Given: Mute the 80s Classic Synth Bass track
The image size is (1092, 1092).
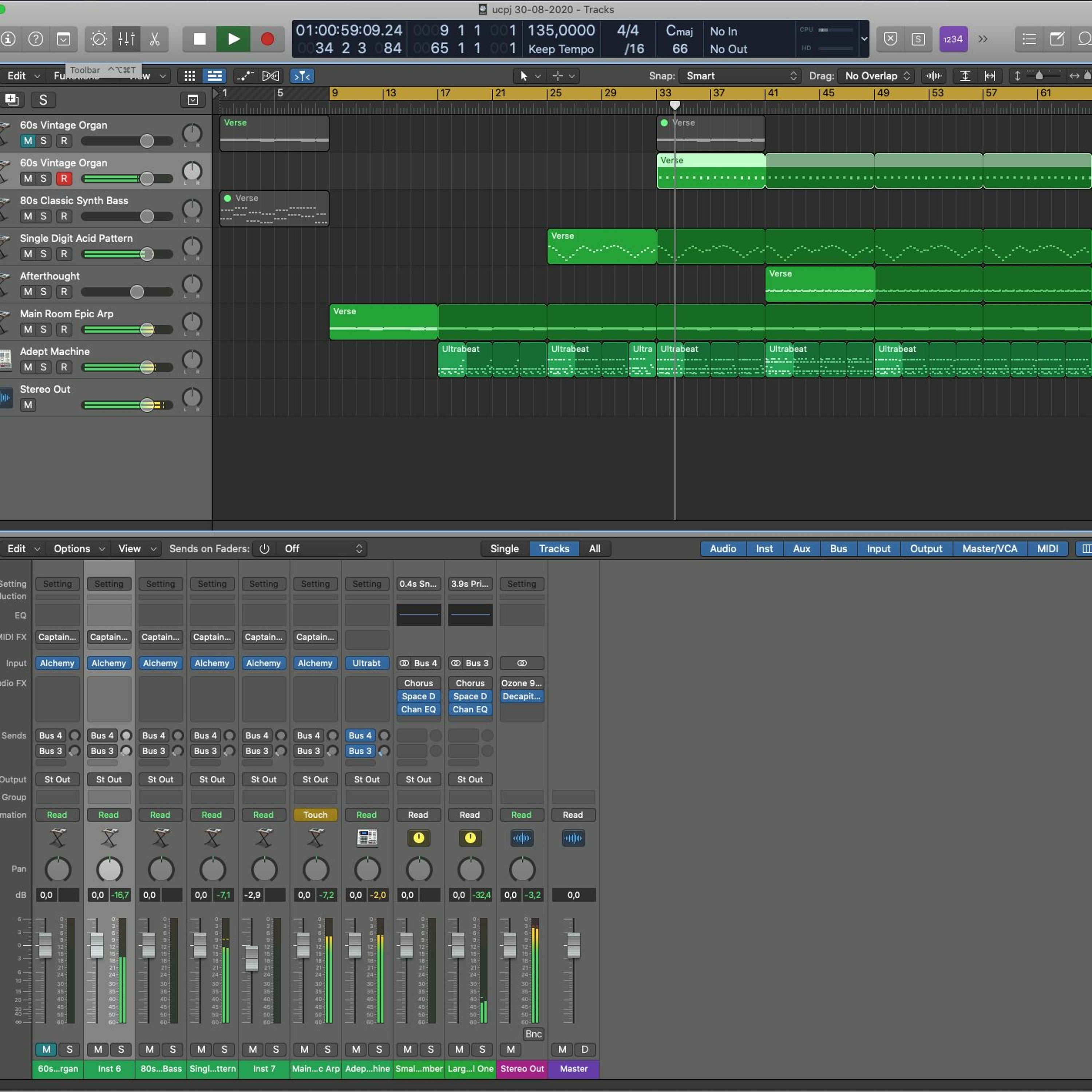Looking at the screenshot, I should 28,216.
